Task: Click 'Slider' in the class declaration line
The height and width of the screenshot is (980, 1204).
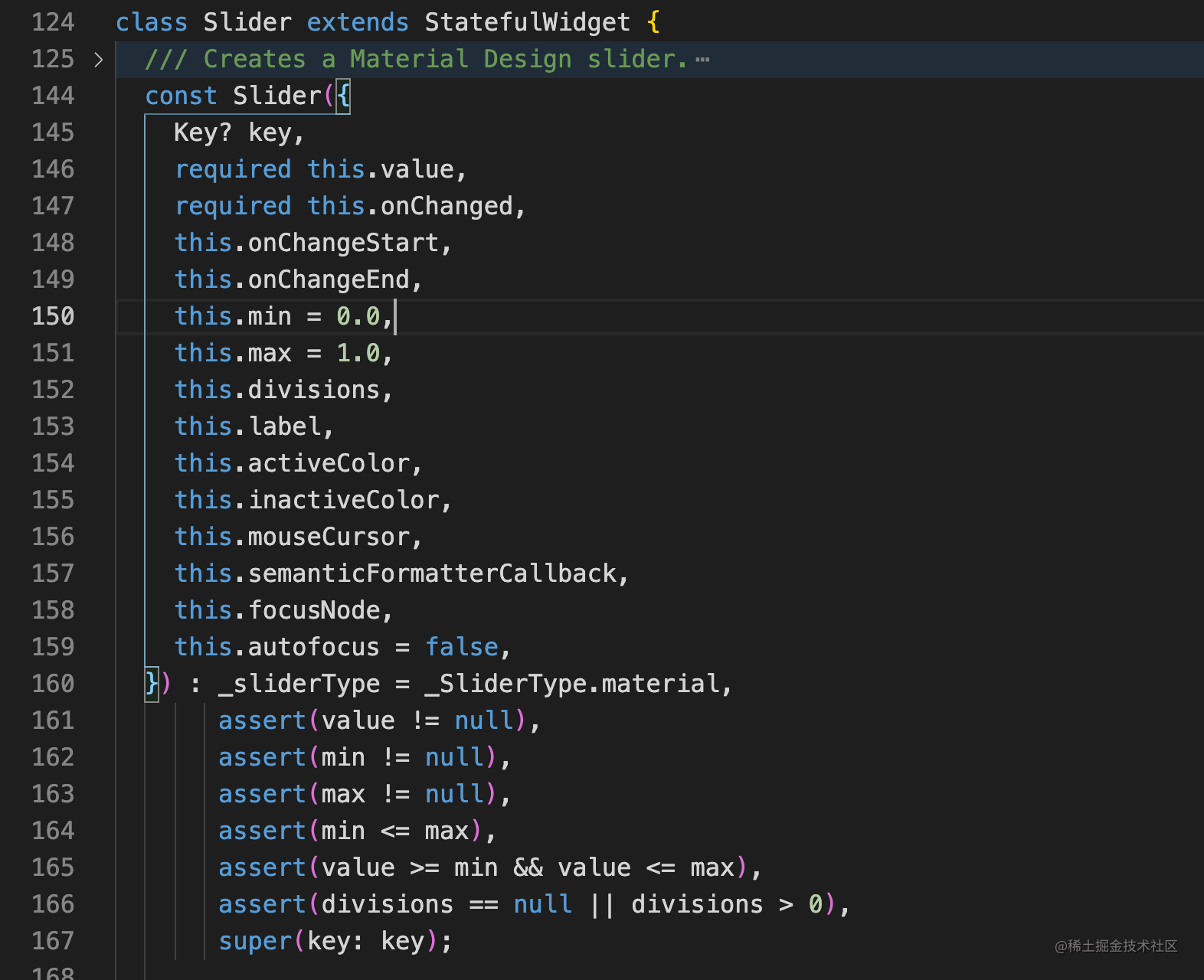Action: pyautogui.click(x=247, y=22)
